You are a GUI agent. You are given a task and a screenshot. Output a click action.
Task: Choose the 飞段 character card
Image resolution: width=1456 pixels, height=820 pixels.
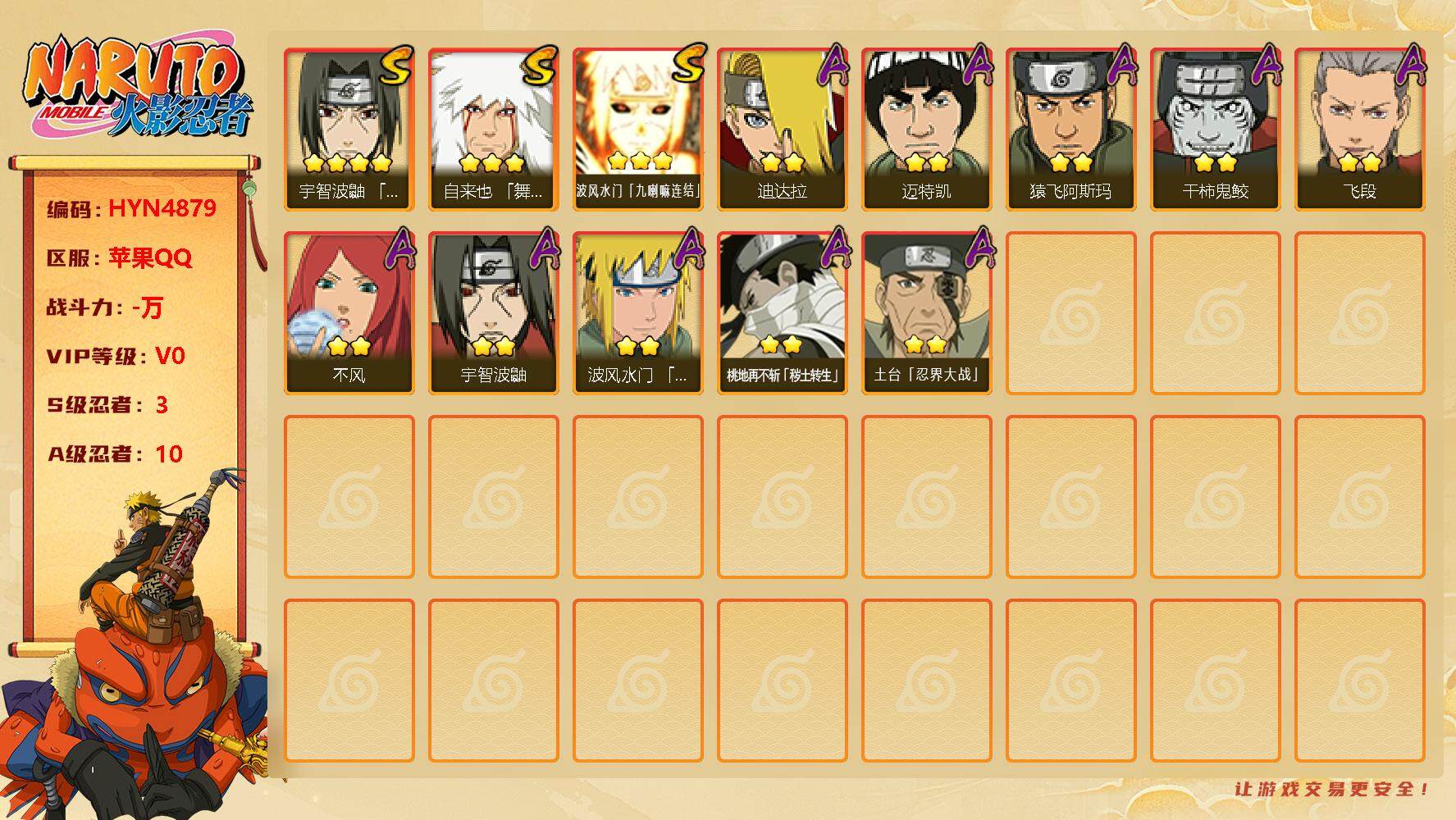point(1359,130)
